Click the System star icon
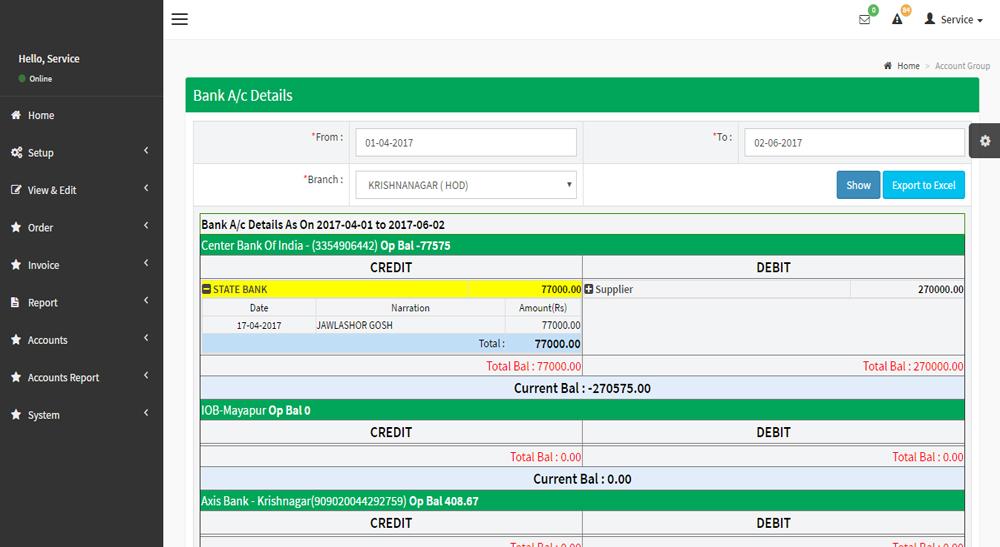Image resolution: width=1000 pixels, height=547 pixels. pyautogui.click(x=16, y=414)
